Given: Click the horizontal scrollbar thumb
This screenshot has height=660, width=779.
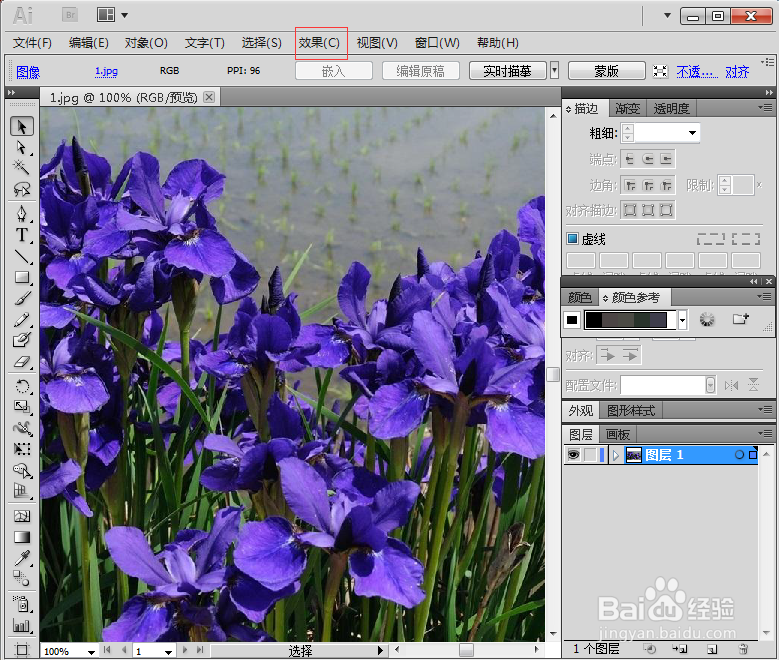Looking at the screenshot, I should point(466,650).
